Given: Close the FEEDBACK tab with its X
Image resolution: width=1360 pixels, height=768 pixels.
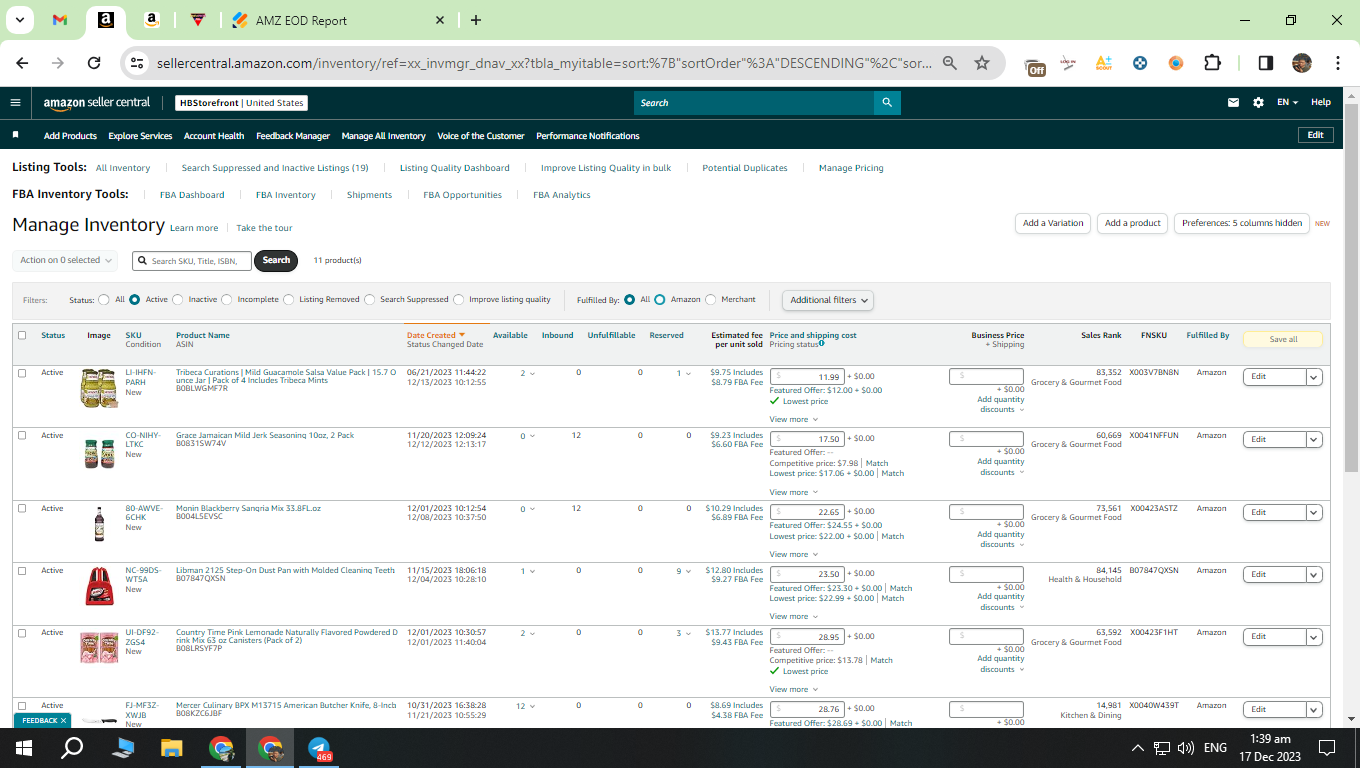Looking at the screenshot, I should coord(63,720).
